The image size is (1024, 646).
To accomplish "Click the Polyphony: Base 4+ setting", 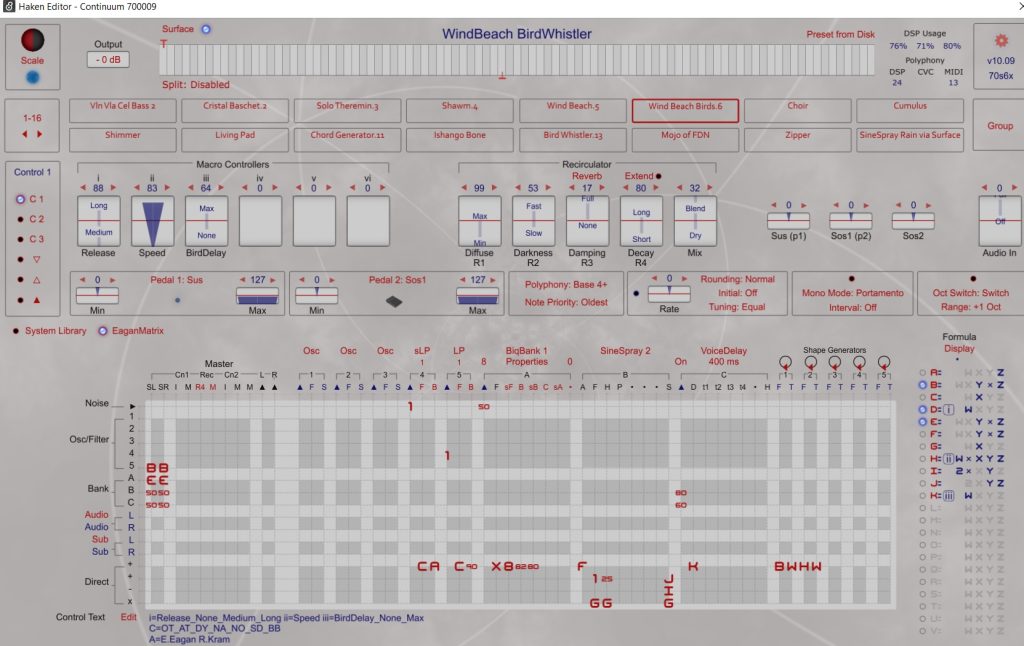I will tap(566, 285).
